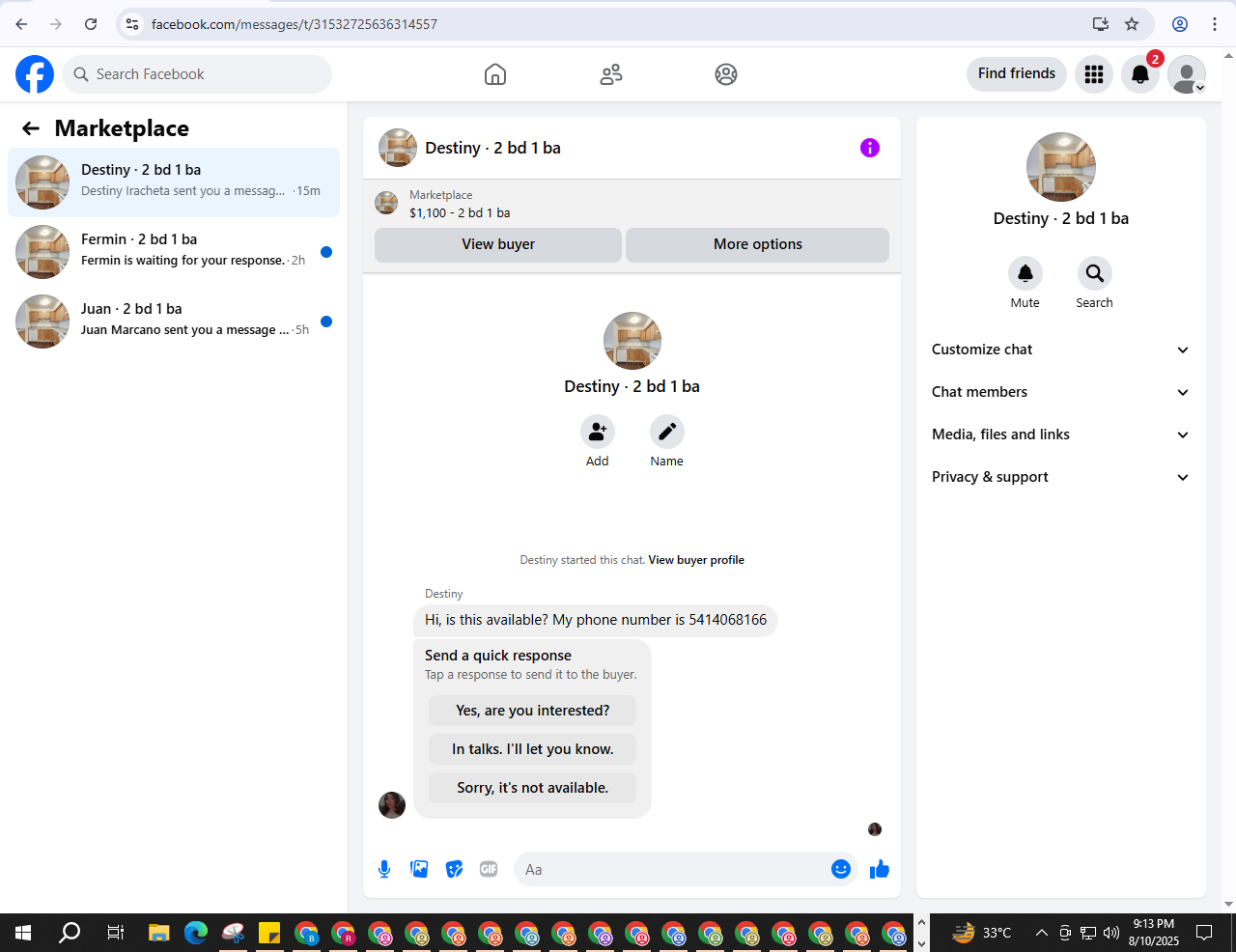The height and width of the screenshot is (952, 1236).
Task: Open the Chrome three-dot menu
Action: tap(1215, 24)
